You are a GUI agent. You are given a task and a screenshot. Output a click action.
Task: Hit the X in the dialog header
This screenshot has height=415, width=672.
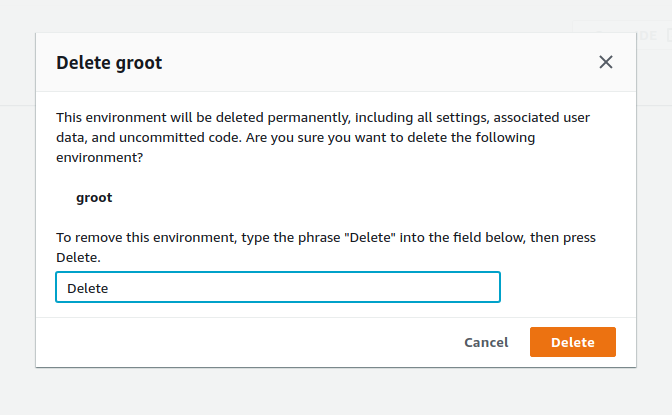[x=605, y=62]
